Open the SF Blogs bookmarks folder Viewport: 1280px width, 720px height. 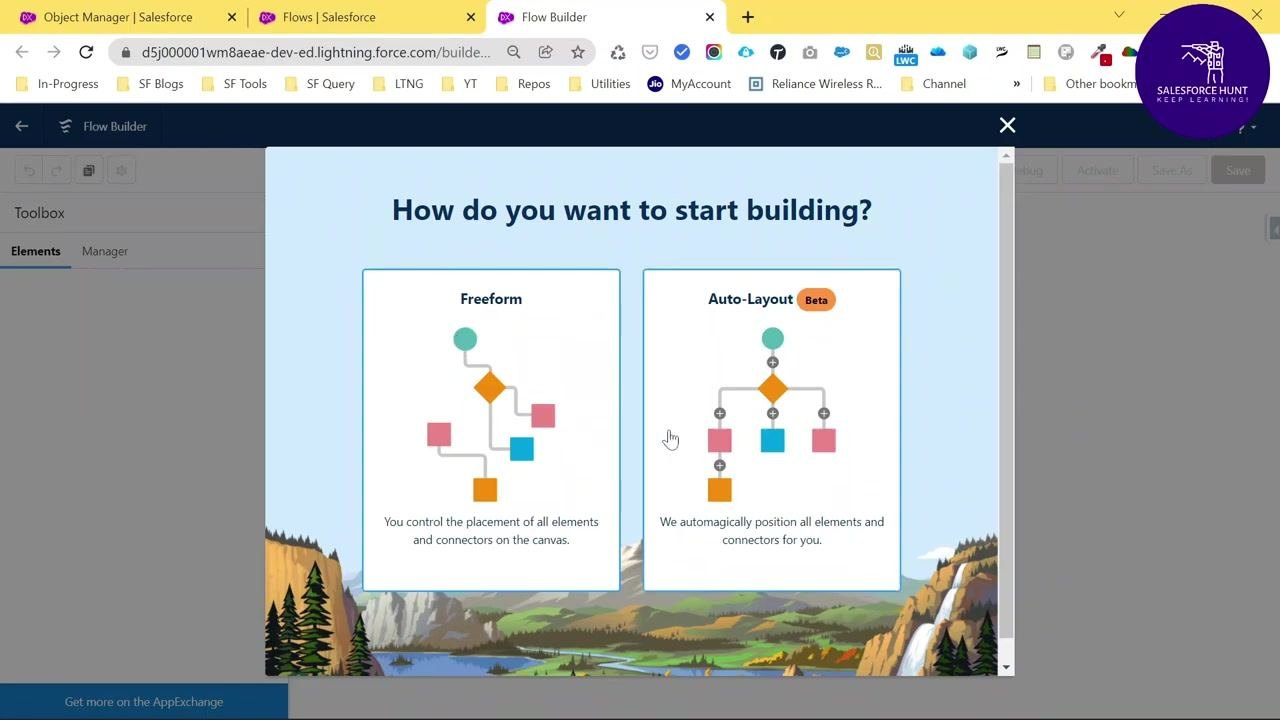coord(151,84)
